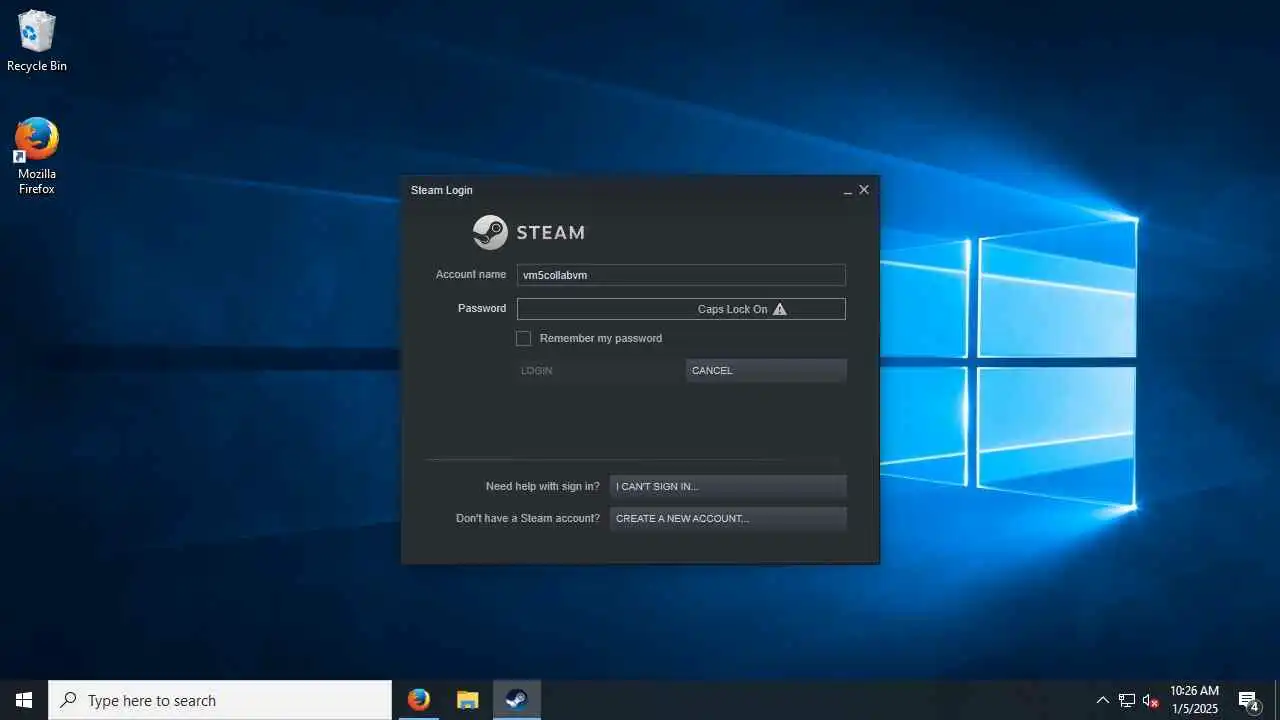Screen dimensions: 1280x720
Task: Click the Caps Lock warning triangle icon
Action: (780, 309)
